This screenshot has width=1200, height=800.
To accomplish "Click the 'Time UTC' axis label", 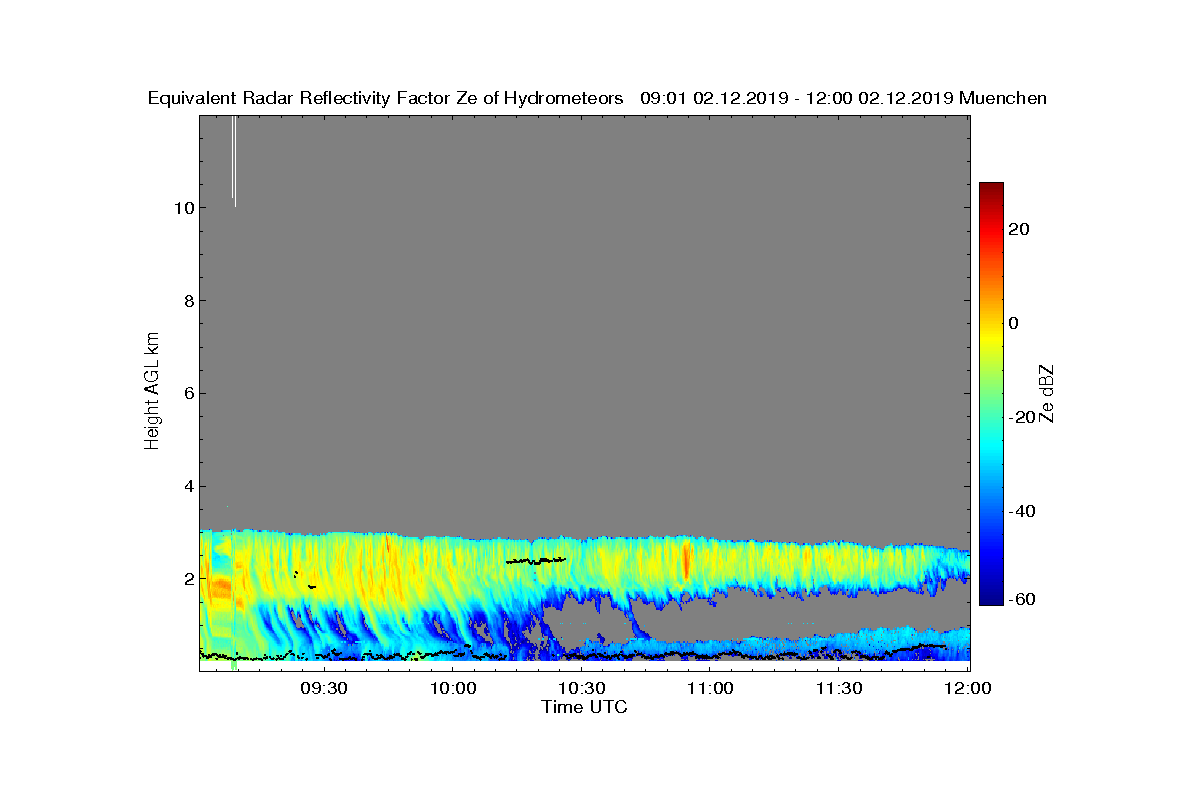I will 585,707.
